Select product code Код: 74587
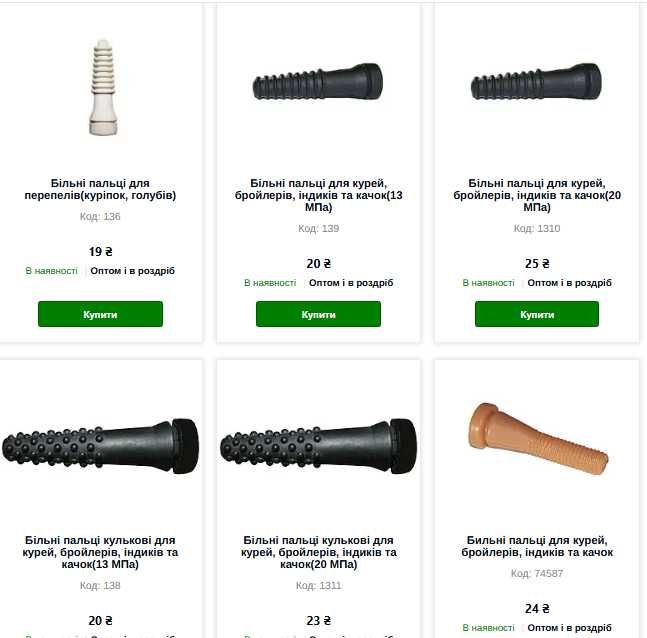 coord(536,573)
